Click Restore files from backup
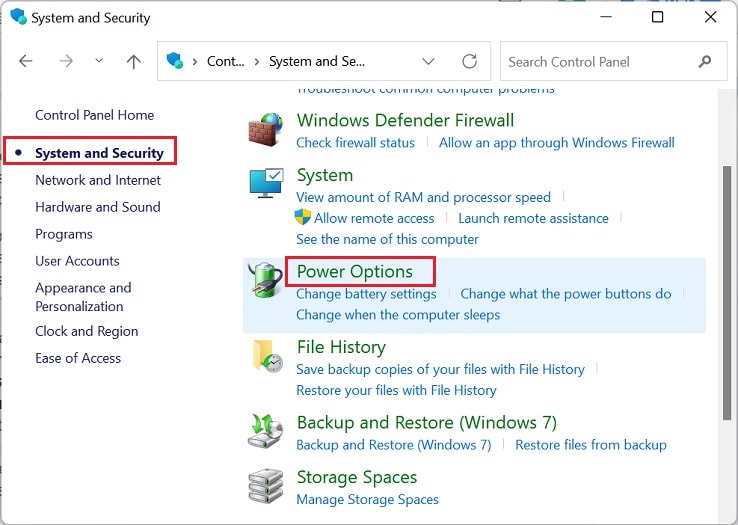 pos(591,445)
